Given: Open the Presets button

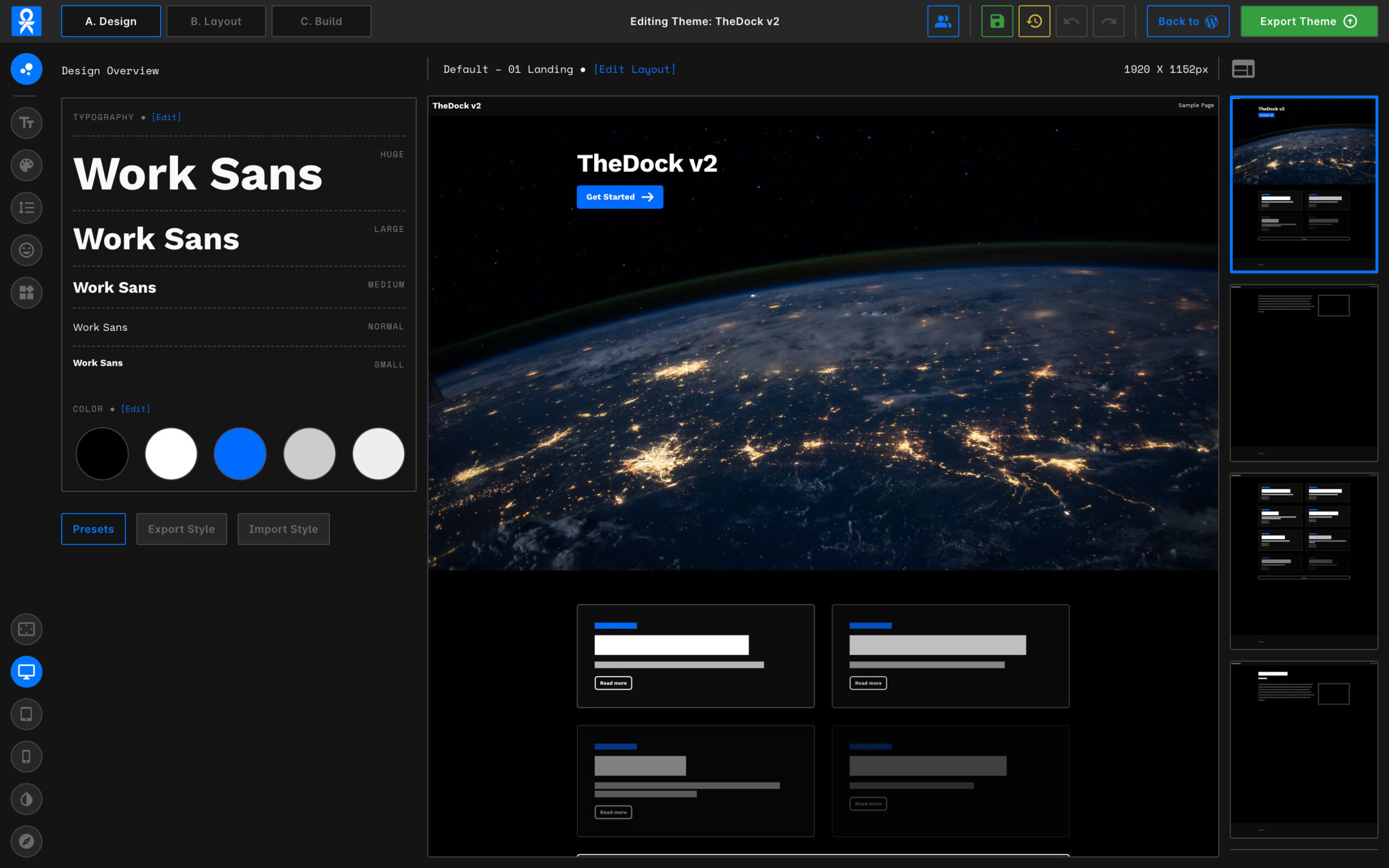Looking at the screenshot, I should click(x=93, y=529).
